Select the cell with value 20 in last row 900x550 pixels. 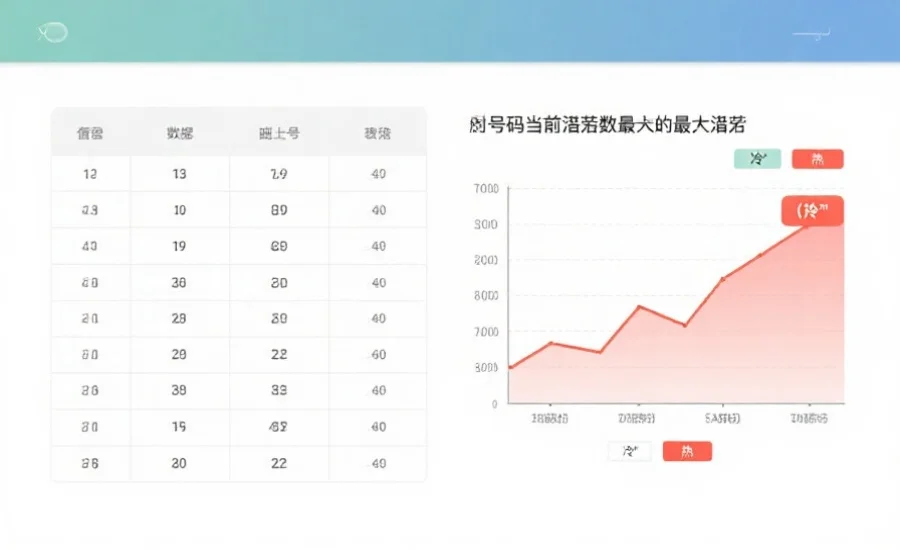click(x=179, y=463)
